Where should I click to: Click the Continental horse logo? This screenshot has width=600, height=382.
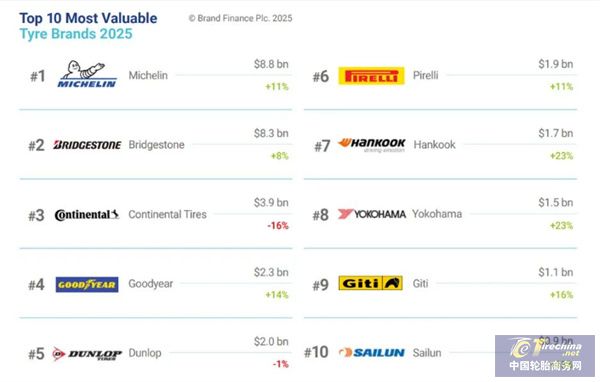87,215
